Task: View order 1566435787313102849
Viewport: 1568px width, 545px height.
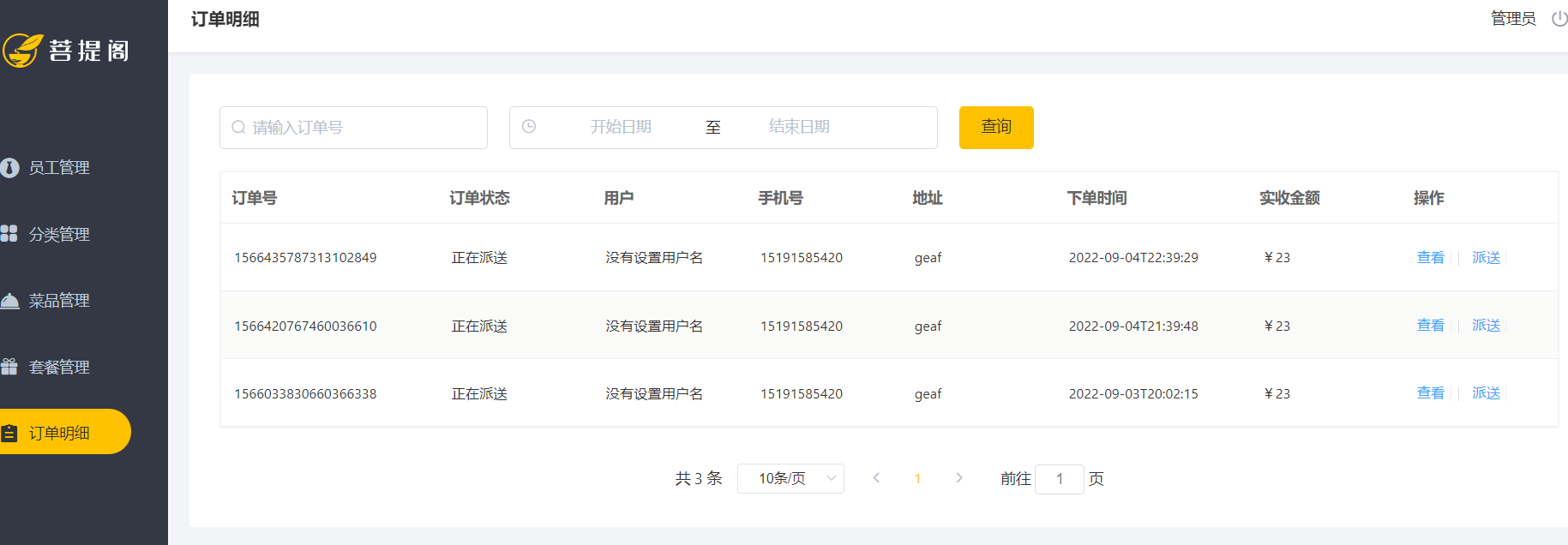Action: 1430,257
